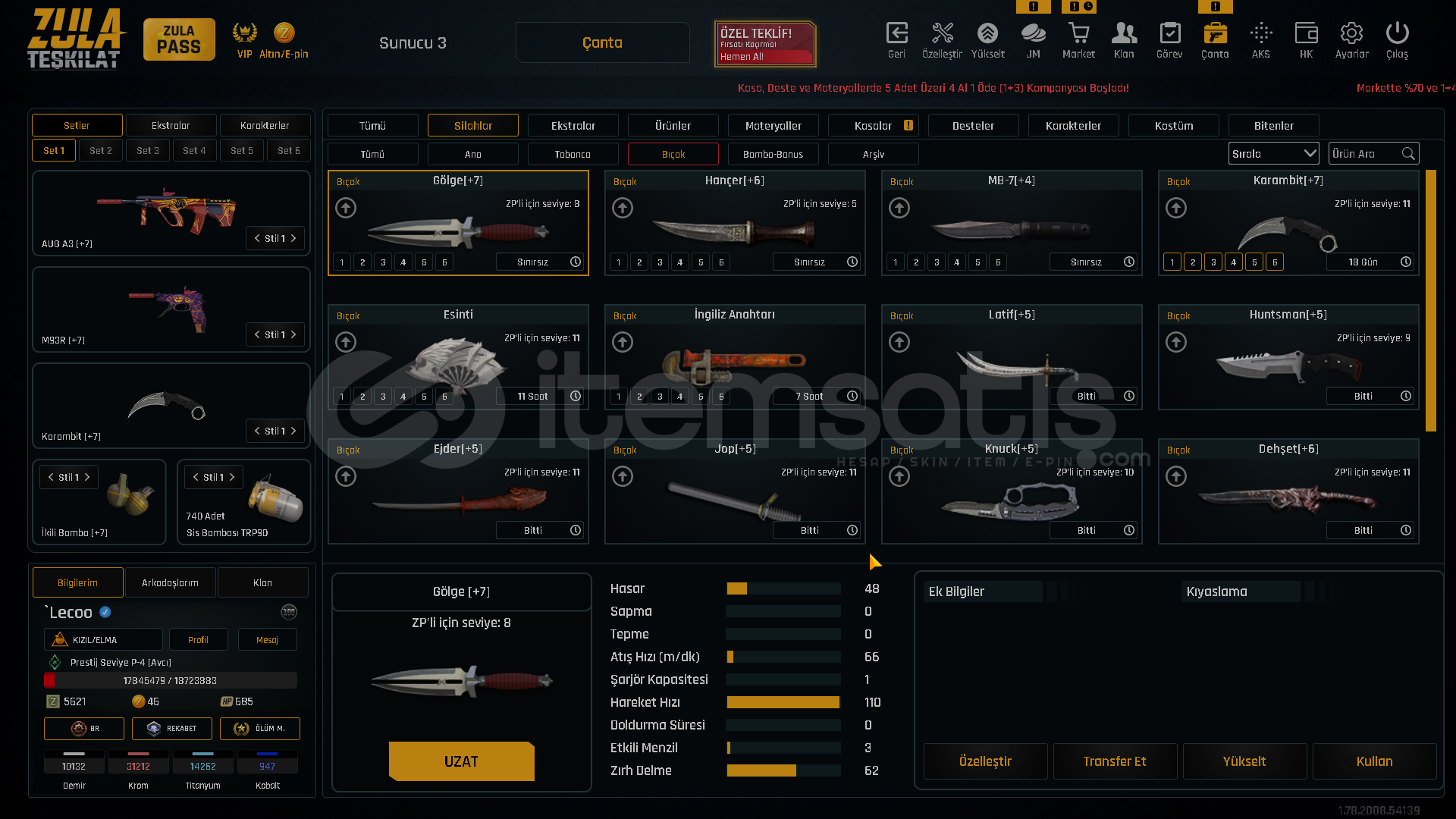This screenshot has width=1456, height=819.
Task: Click the Kullan button
Action: click(1375, 761)
